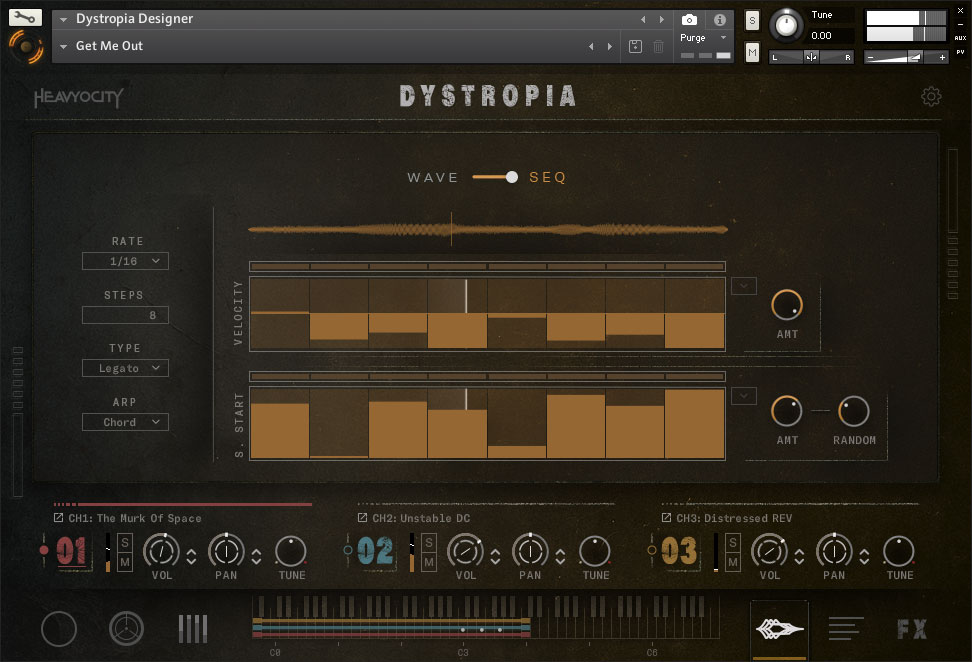
Task: Click the four vertical bars icon
Action: tap(193, 628)
